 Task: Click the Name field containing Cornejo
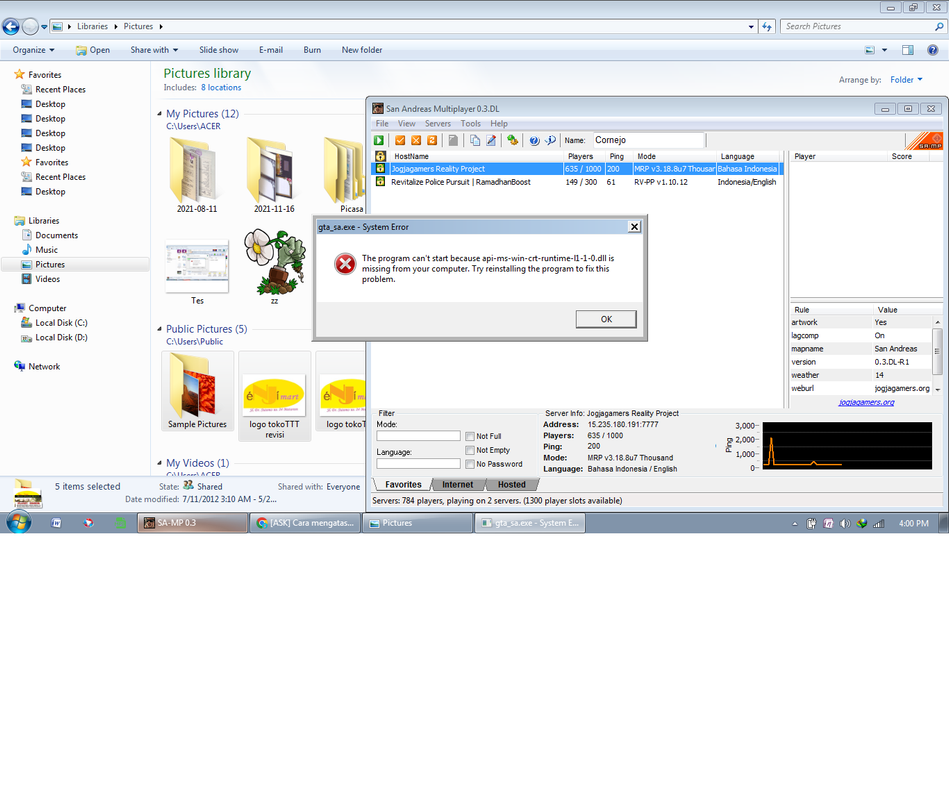tap(648, 140)
